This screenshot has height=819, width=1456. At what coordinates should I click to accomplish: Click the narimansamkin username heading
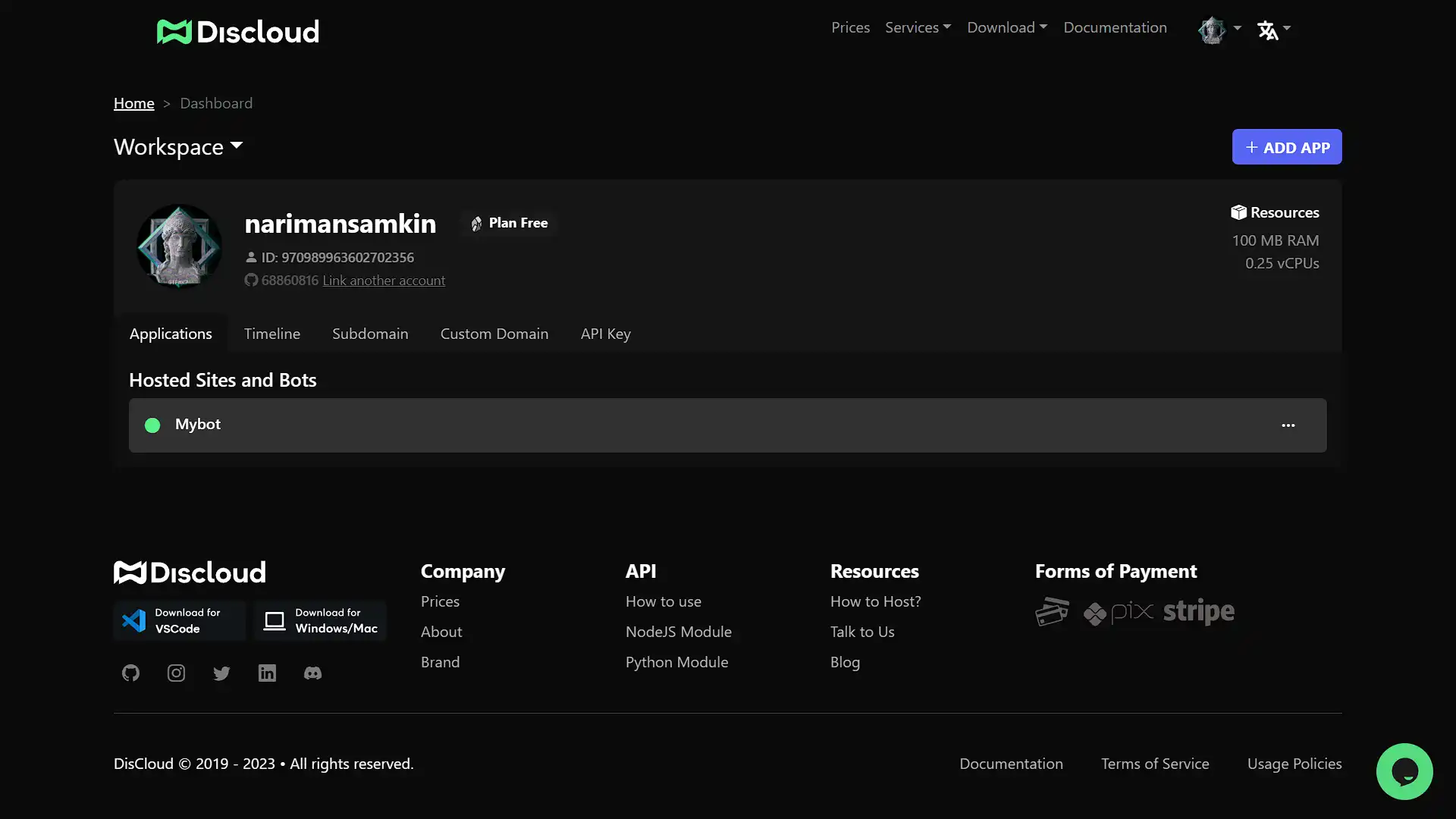click(340, 224)
